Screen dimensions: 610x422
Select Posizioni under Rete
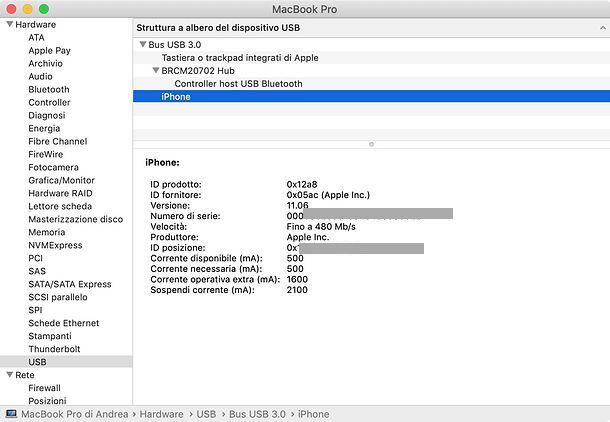coord(47,401)
